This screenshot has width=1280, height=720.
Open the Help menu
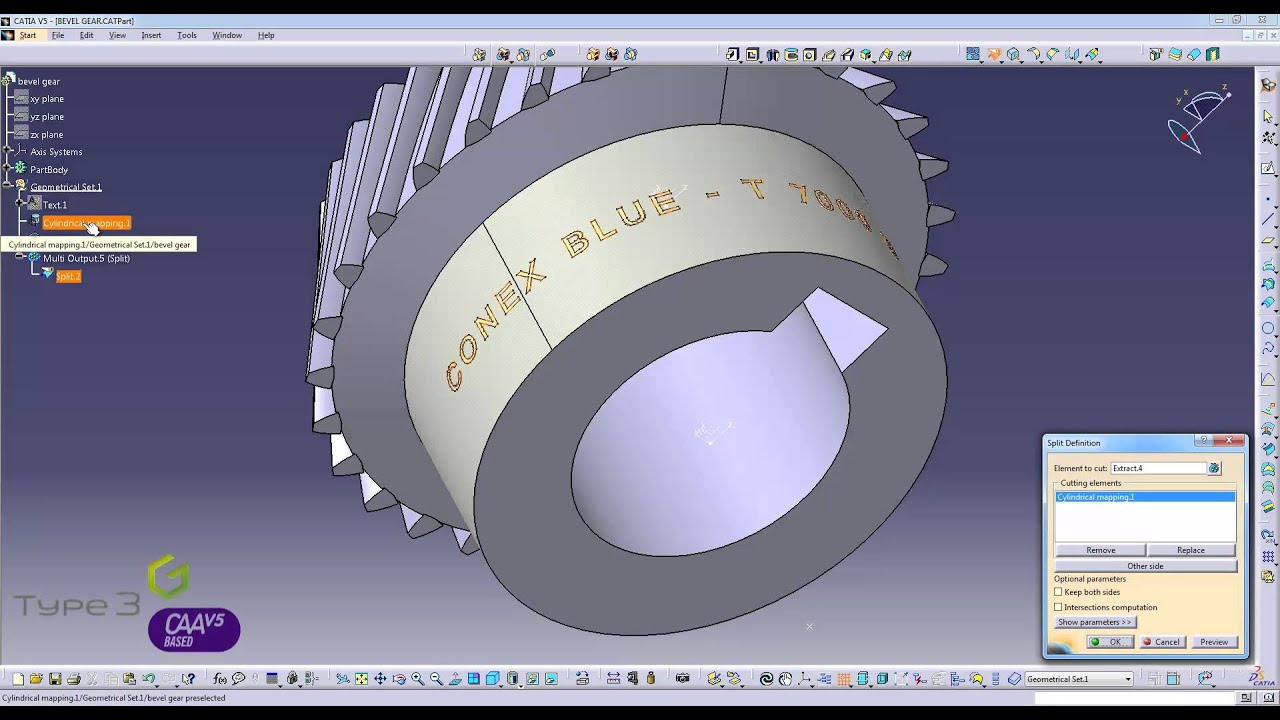pos(266,35)
